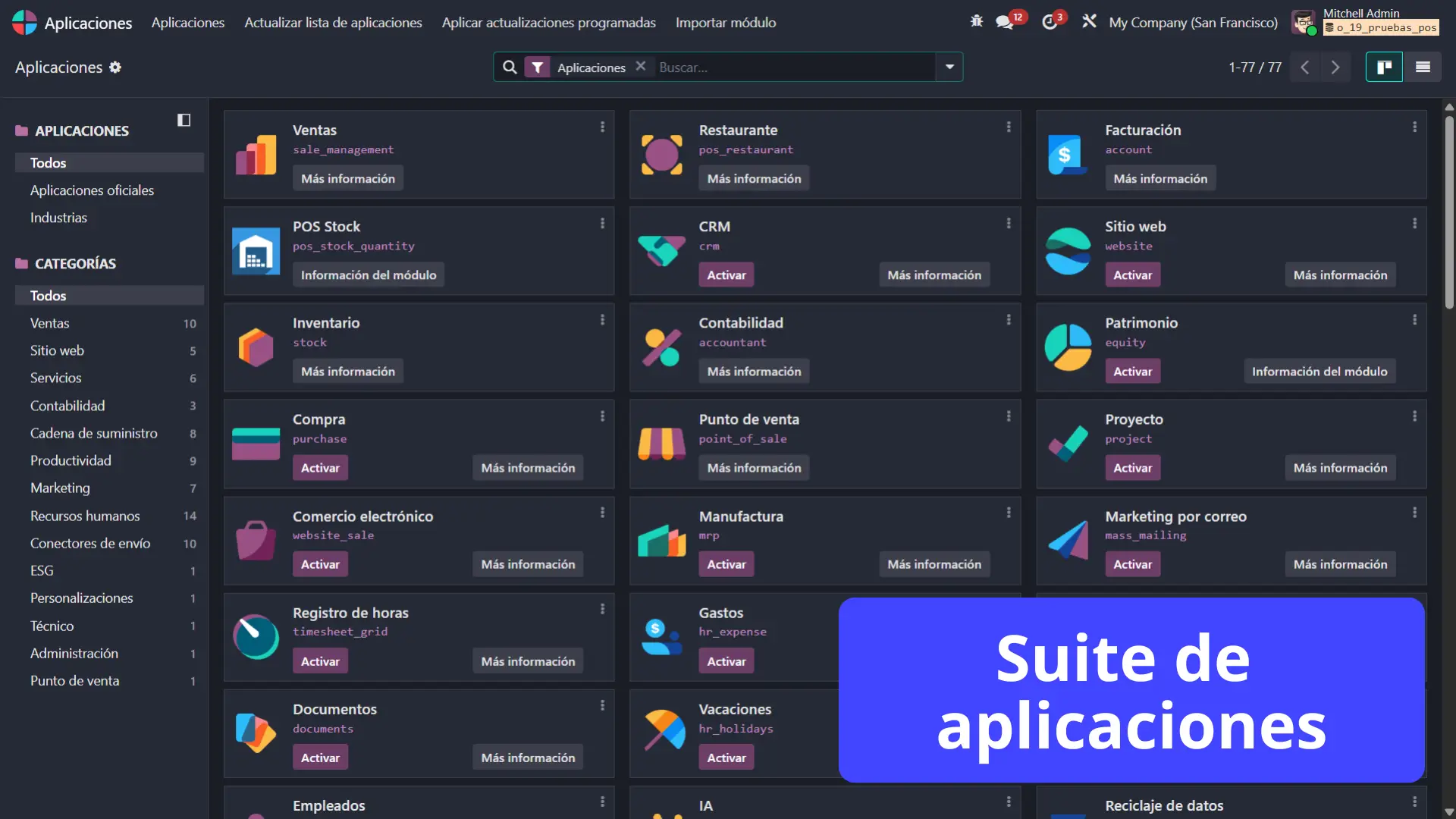Open the conversations messages icon
This screenshot has height=819, width=1456.
point(1006,22)
